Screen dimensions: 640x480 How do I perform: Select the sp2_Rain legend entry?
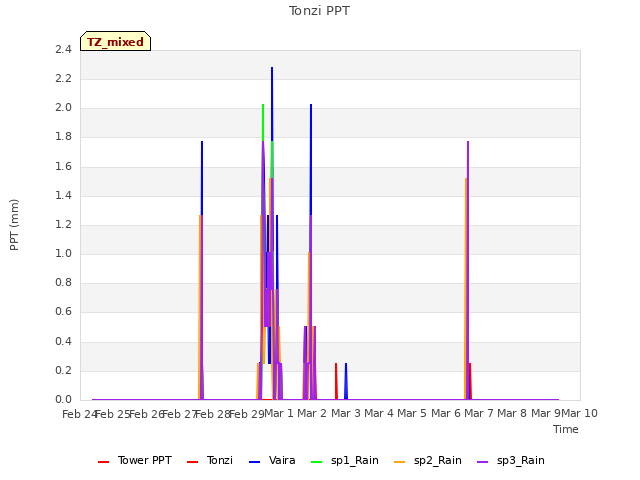[x=428, y=460]
